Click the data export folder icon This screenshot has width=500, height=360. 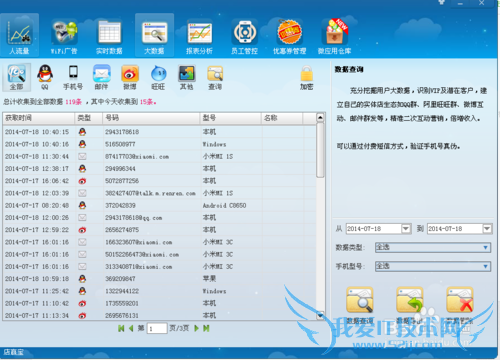click(410, 300)
